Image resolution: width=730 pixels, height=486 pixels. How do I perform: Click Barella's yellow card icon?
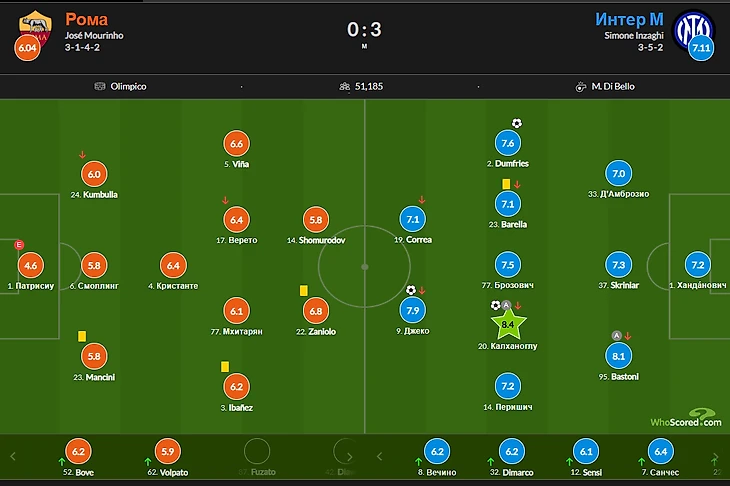tap(507, 183)
